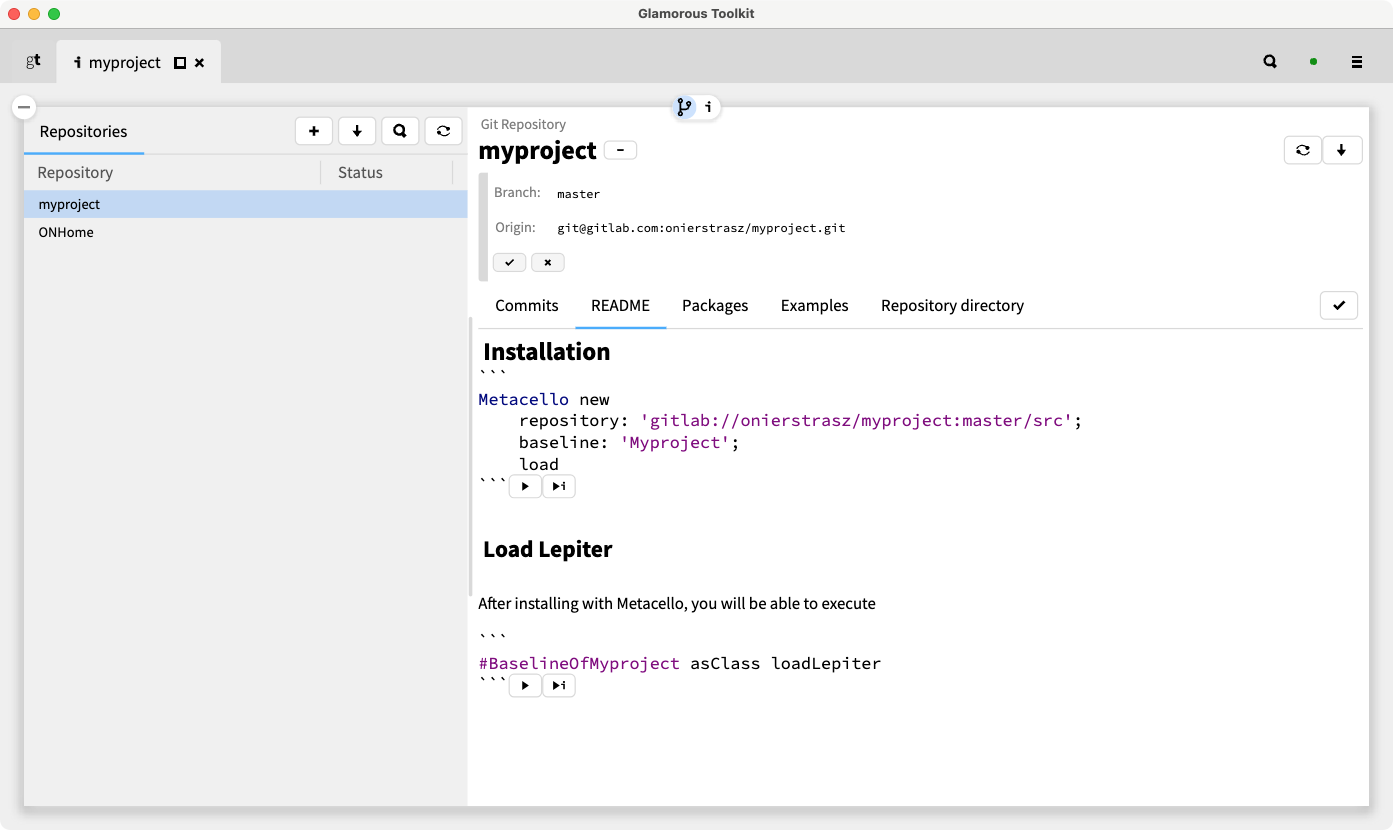Cancel branch and origin changes with x button
1393x830 pixels.
click(548, 262)
